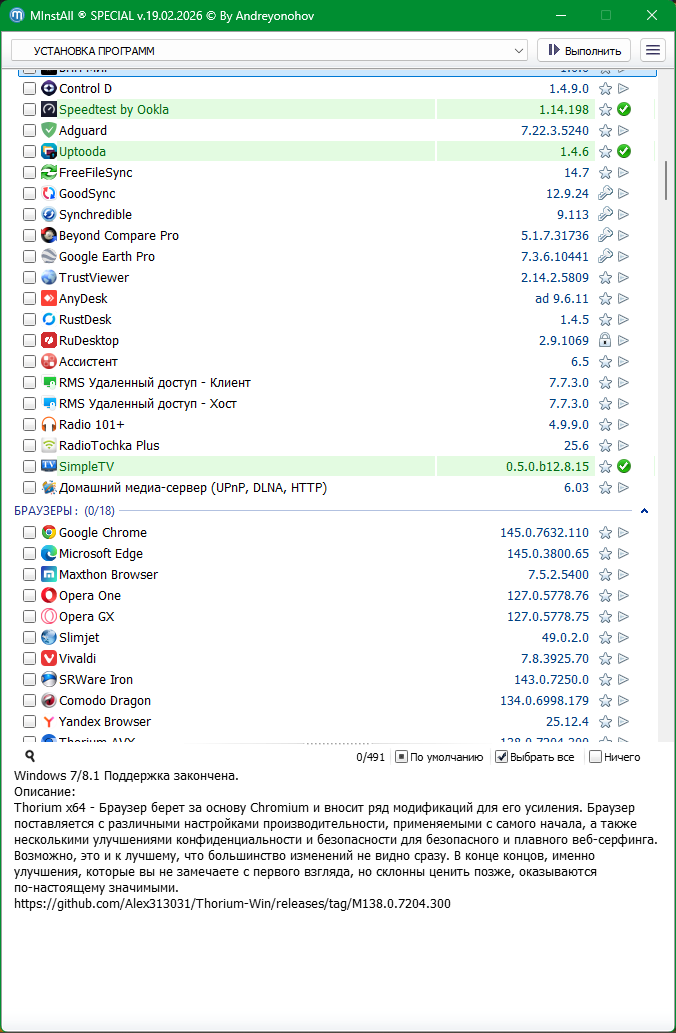Viewport: 676px width, 1033px height.
Task: Toggle the 'Выбрать все' checkbox
Action: click(502, 757)
